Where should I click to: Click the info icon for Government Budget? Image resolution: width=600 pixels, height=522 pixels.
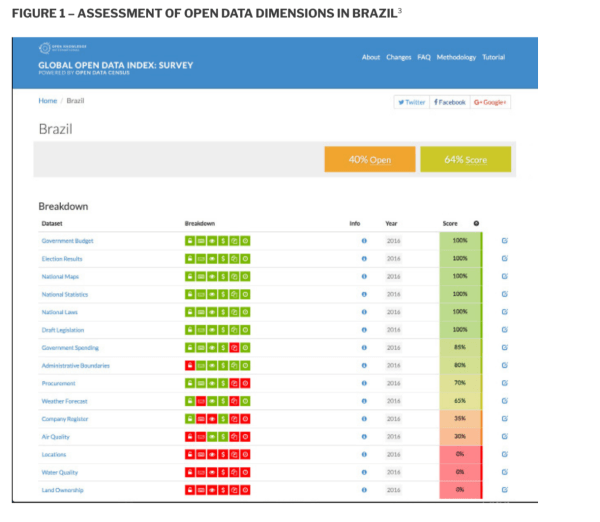(x=364, y=241)
